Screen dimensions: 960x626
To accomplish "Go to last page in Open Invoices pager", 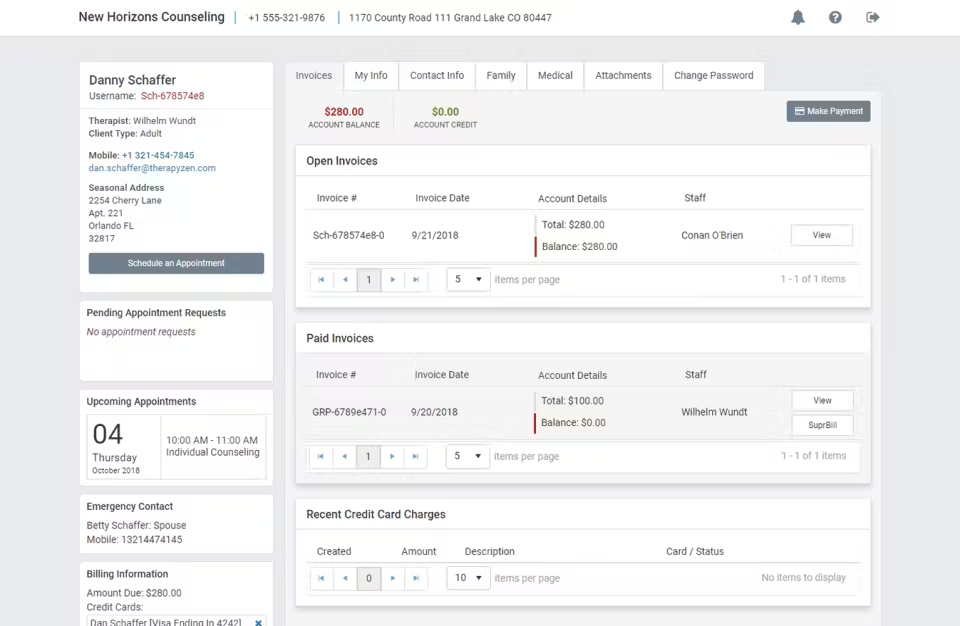I will [416, 279].
